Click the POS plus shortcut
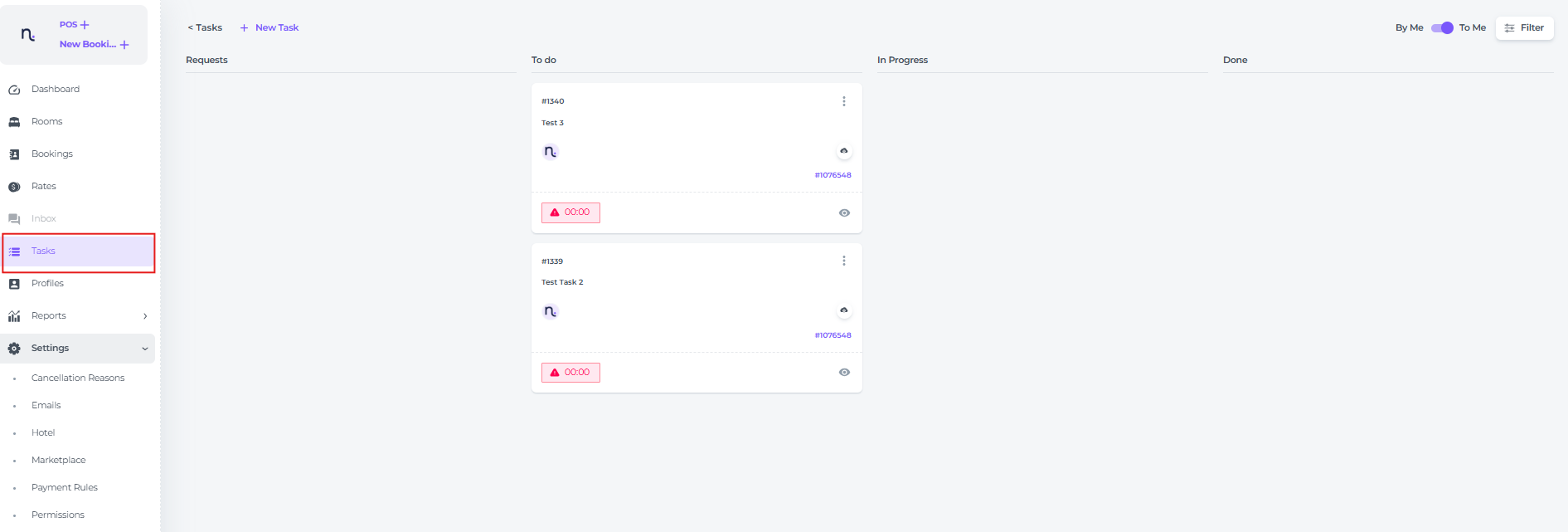The image size is (1568, 532). [x=75, y=25]
